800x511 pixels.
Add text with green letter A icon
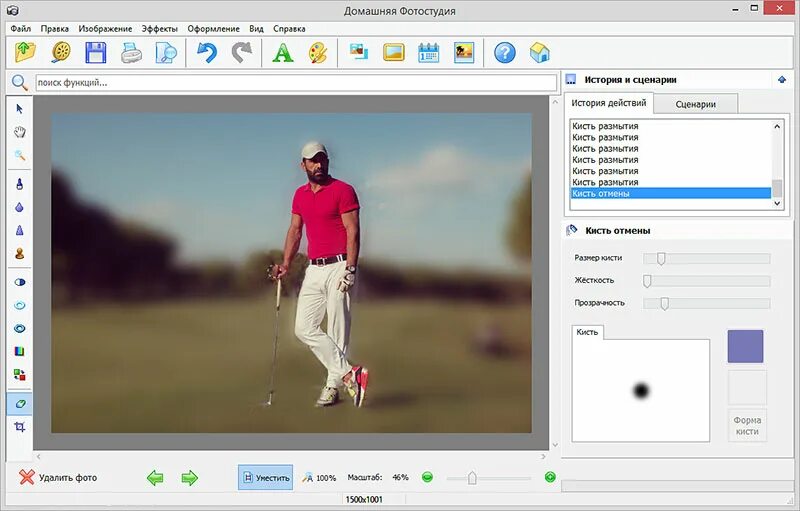tap(283, 53)
